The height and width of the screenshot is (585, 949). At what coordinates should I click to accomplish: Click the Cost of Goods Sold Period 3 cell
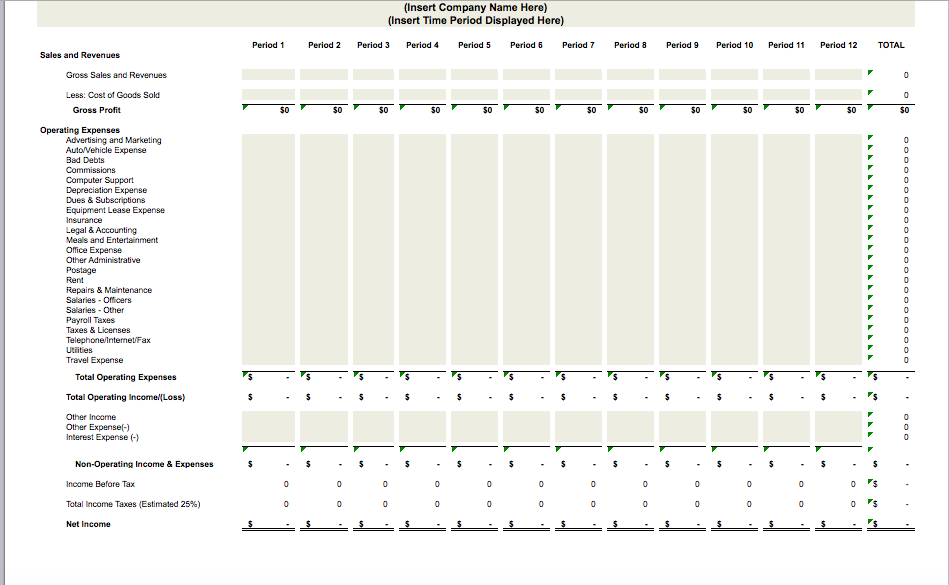(x=373, y=94)
